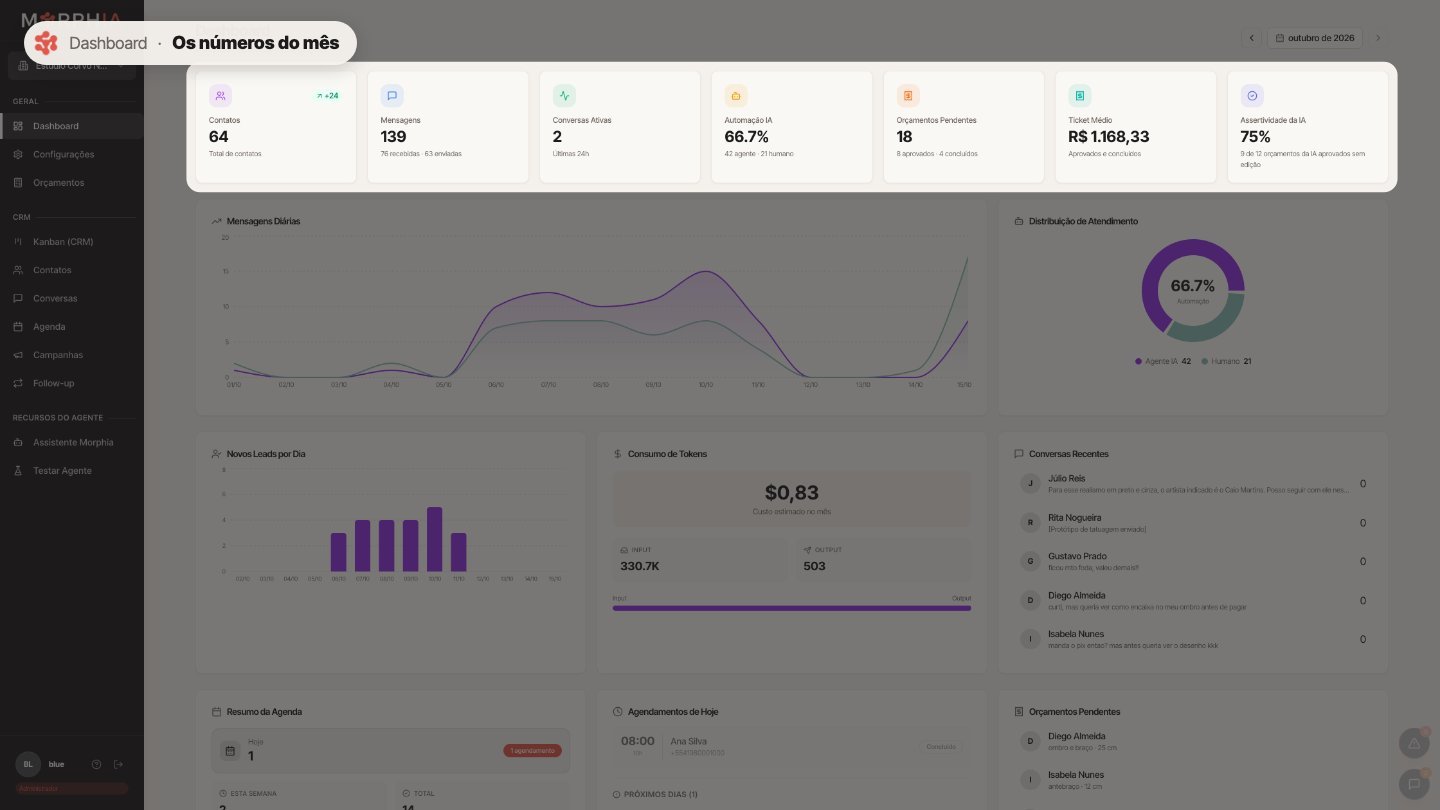This screenshot has width=1440, height=810.
Task: Open Agenda in the sidebar
Action: [x=72, y=327]
